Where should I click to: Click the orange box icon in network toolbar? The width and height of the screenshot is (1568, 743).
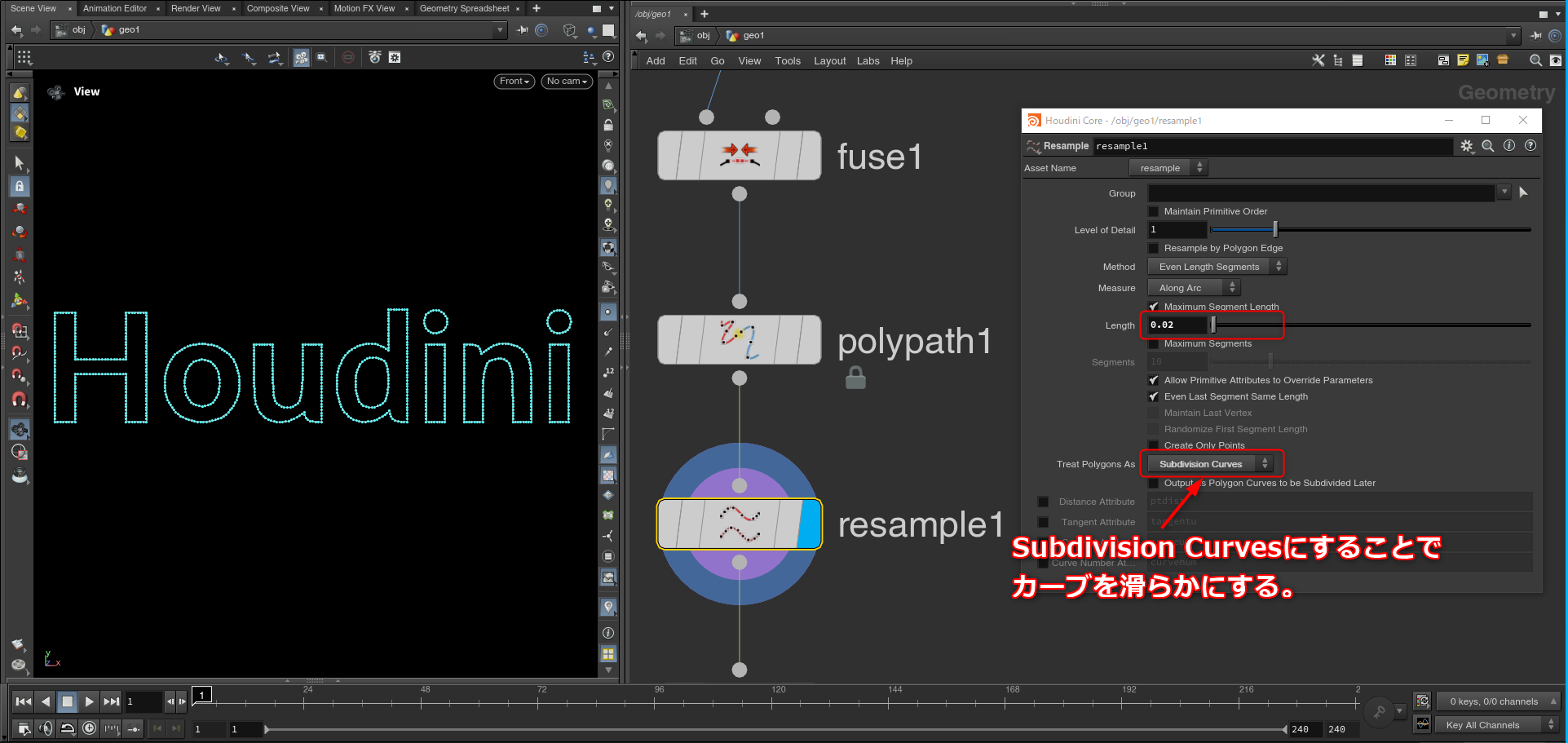[1503, 60]
